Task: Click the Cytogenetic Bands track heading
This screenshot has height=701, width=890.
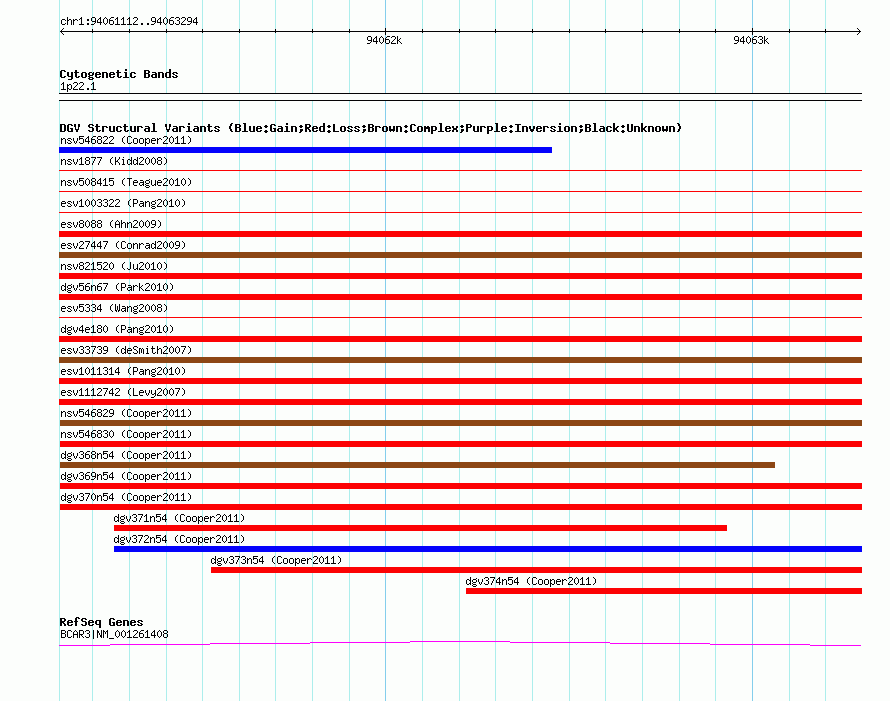Action: (119, 74)
